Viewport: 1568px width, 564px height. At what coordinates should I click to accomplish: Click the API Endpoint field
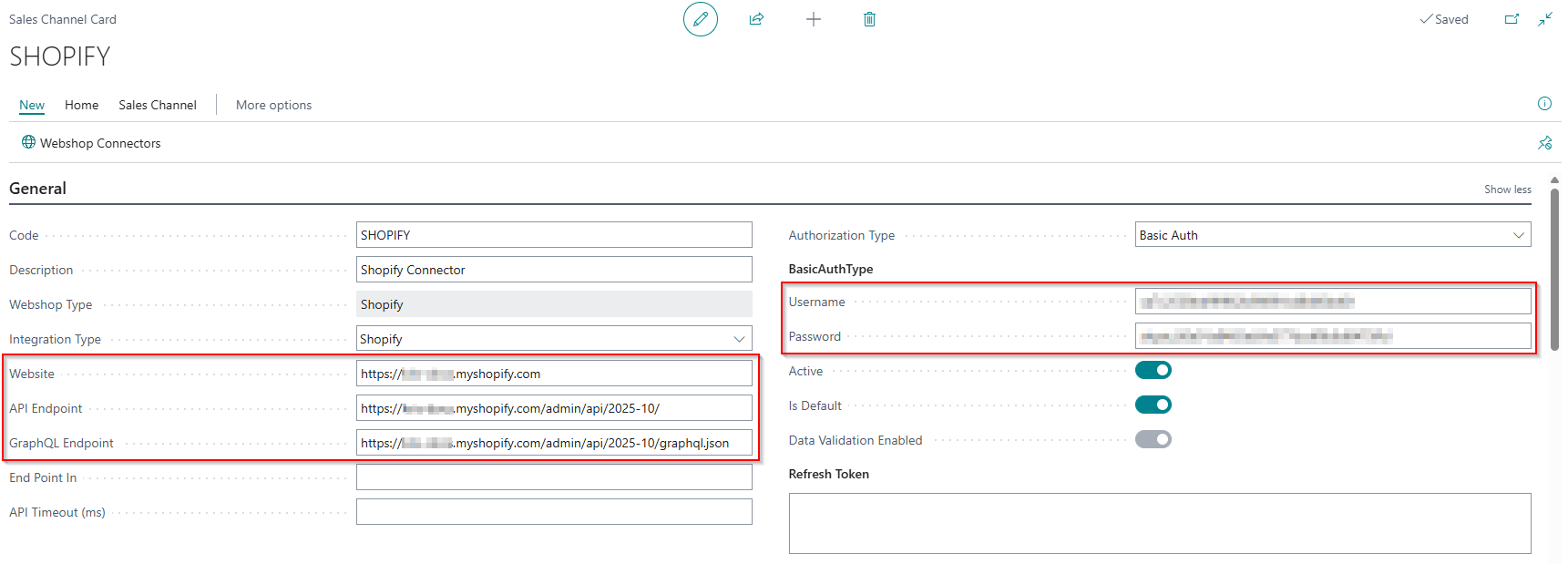click(554, 408)
